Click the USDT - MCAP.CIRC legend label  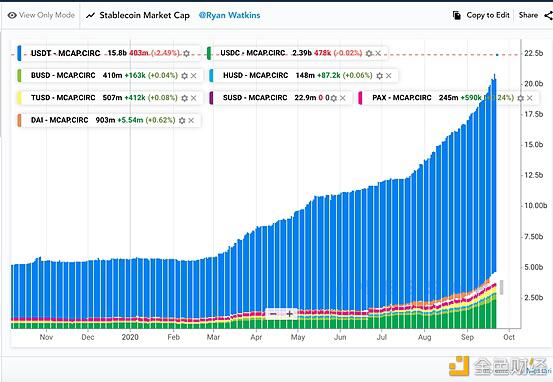point(66,53)
